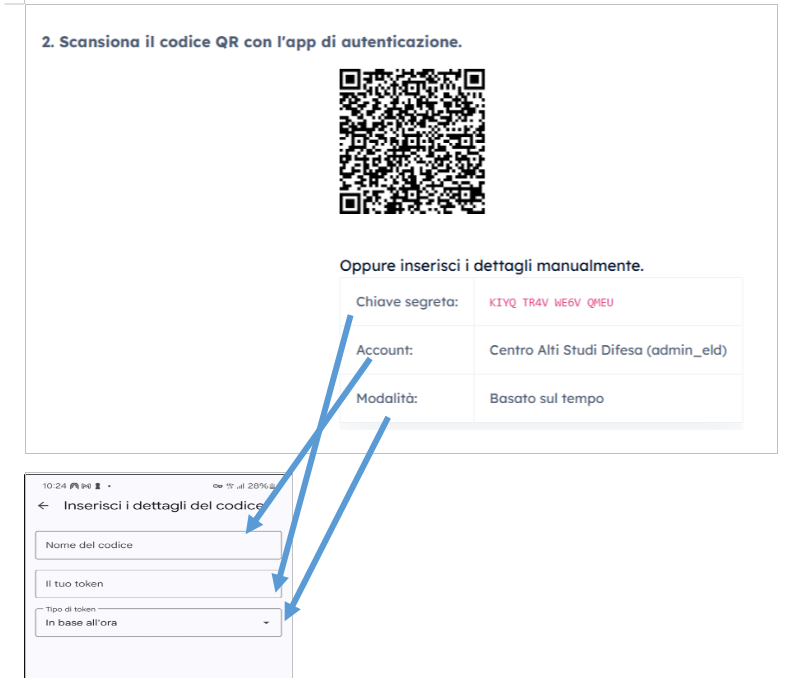
Task: Click the 'Account:' label cell
Action: tap(407, 350)
